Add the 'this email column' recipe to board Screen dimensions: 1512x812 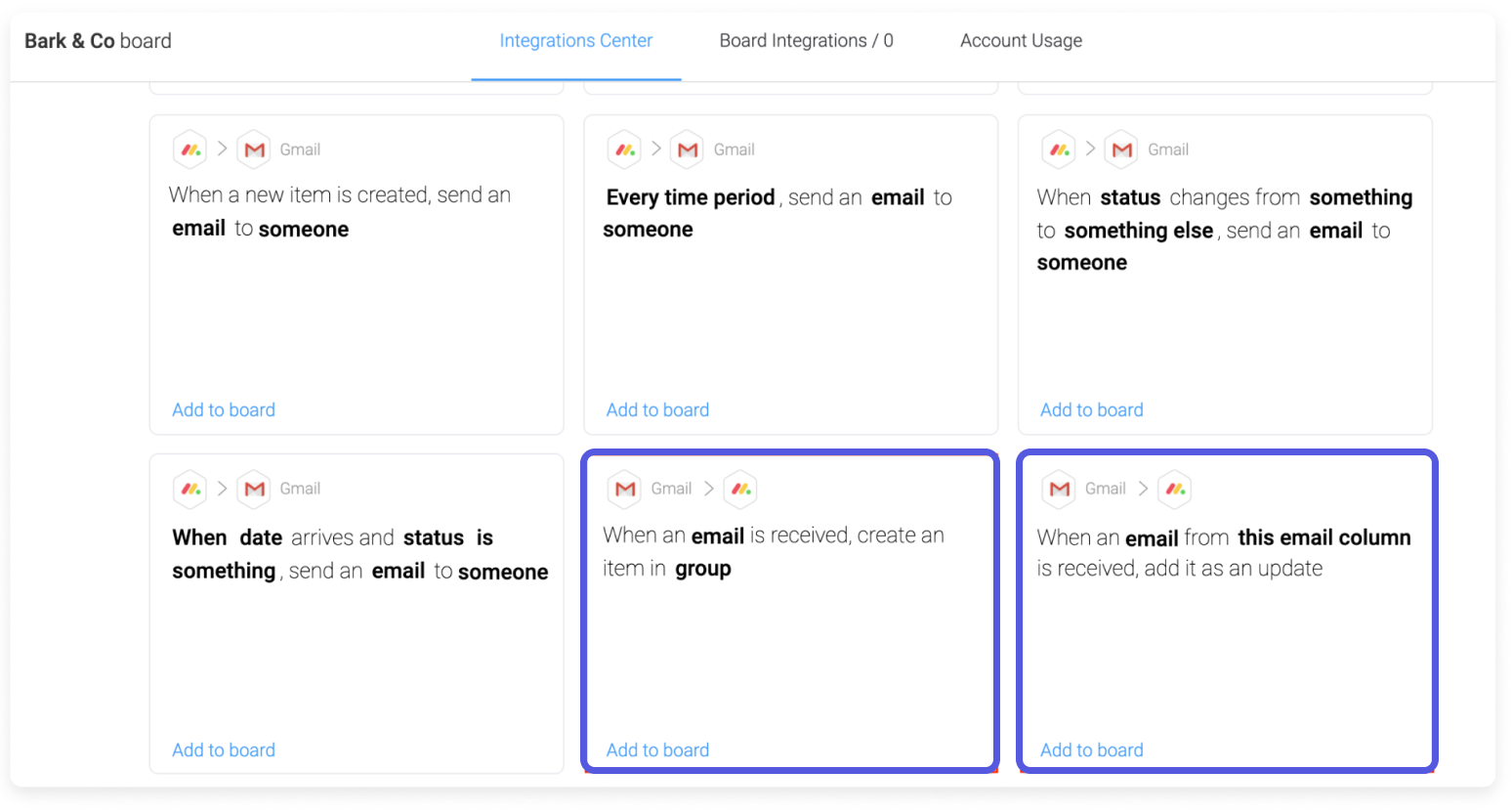pyautogui.click(x=1091, y=749)
